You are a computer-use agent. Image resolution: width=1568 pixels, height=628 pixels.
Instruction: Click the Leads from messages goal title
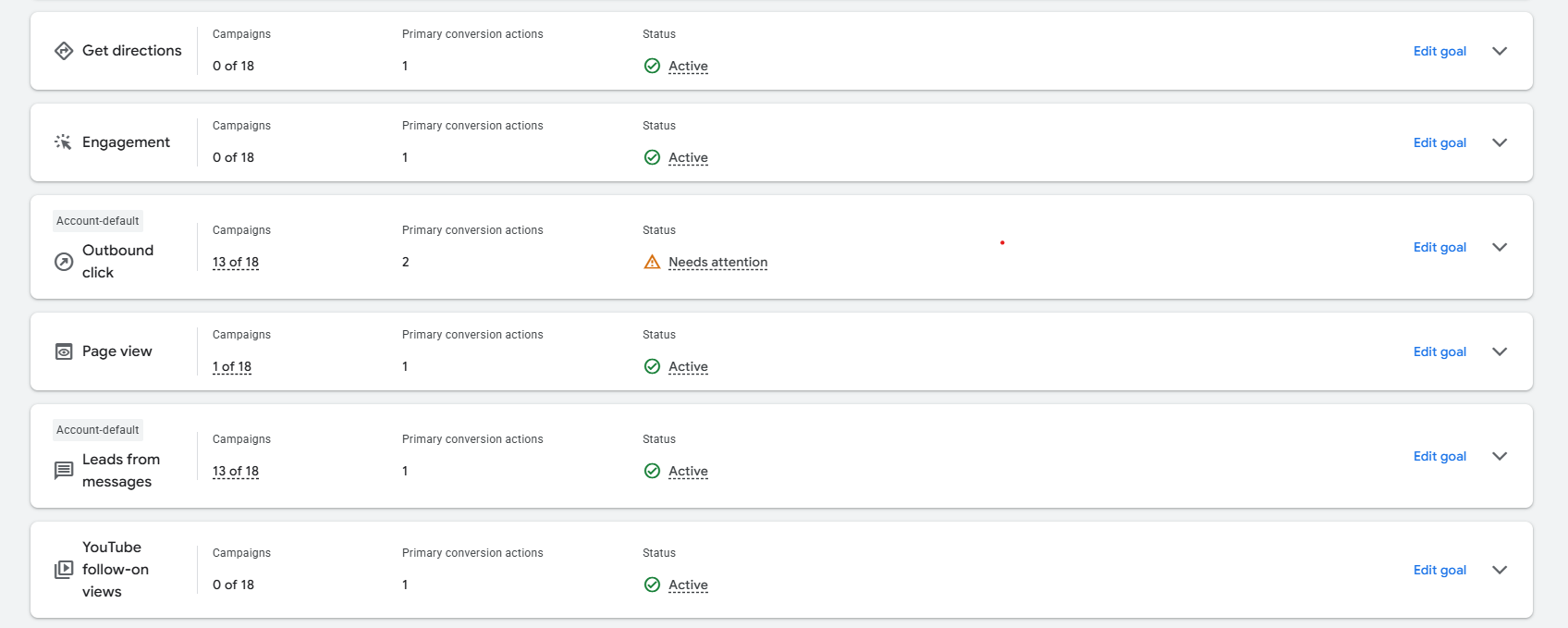121,470
